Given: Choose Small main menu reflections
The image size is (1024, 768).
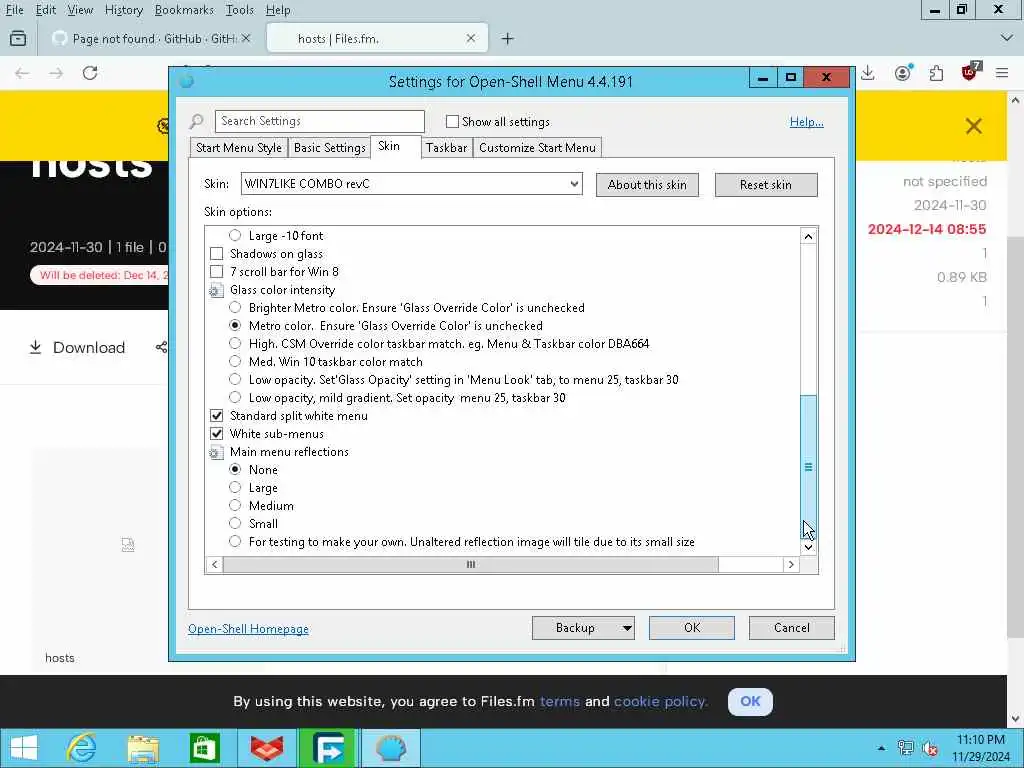Looking at the screenshot, I should pyautogui.click(x=235, y=523).
